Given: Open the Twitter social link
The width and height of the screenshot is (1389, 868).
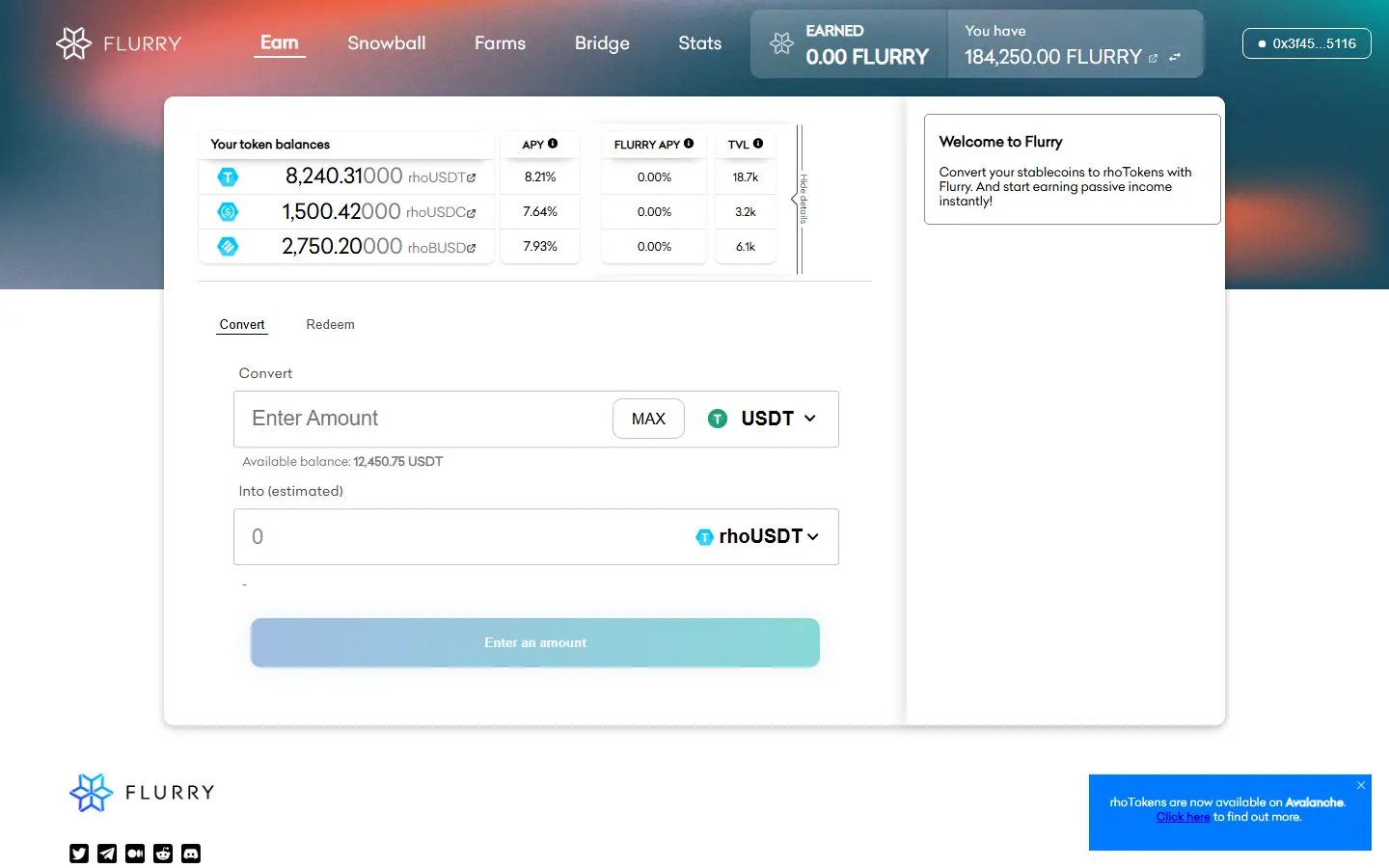Looking at the screenshot, I should [x=79, y=854].
